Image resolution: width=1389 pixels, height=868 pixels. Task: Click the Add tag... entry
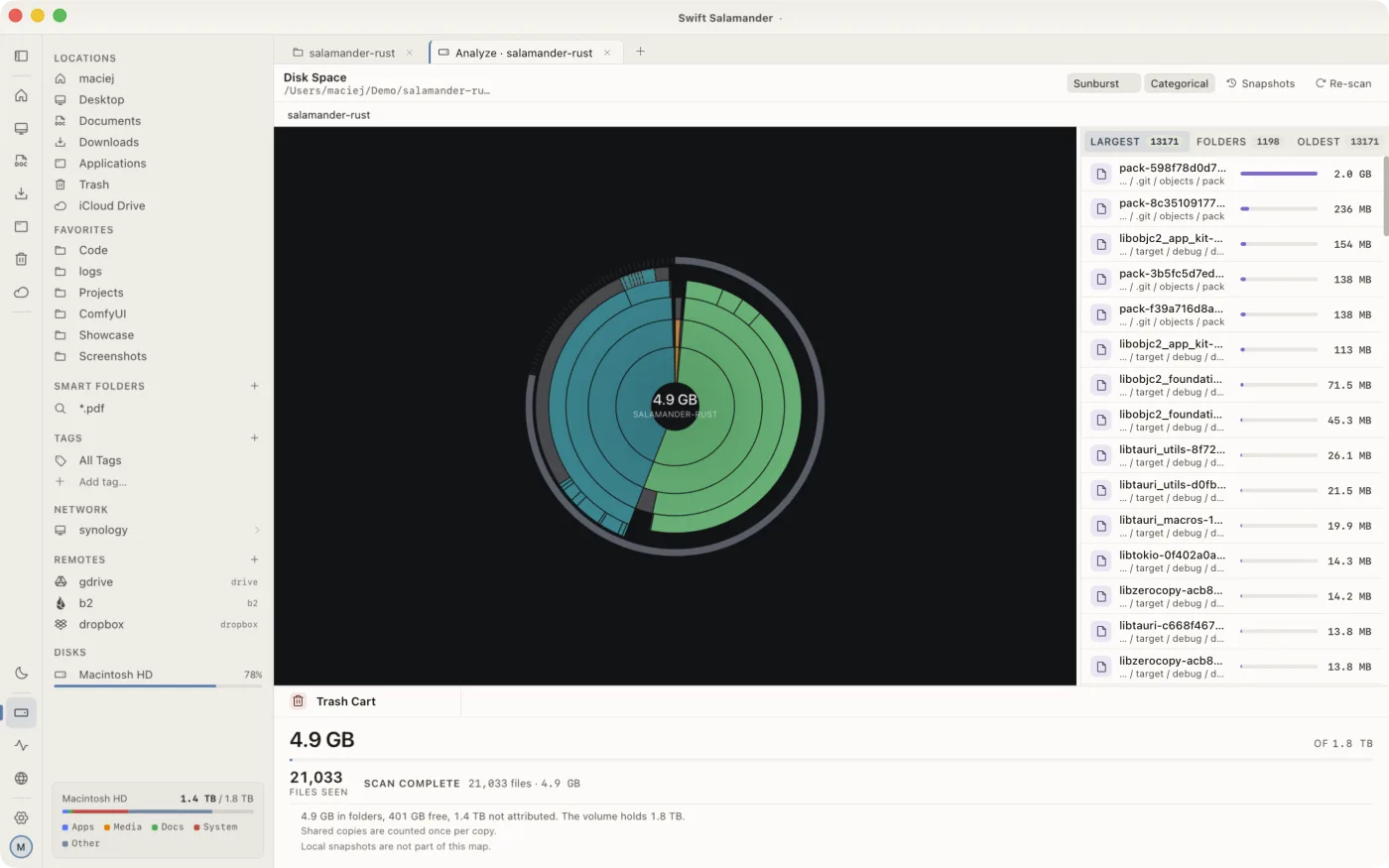pos(103,482)
